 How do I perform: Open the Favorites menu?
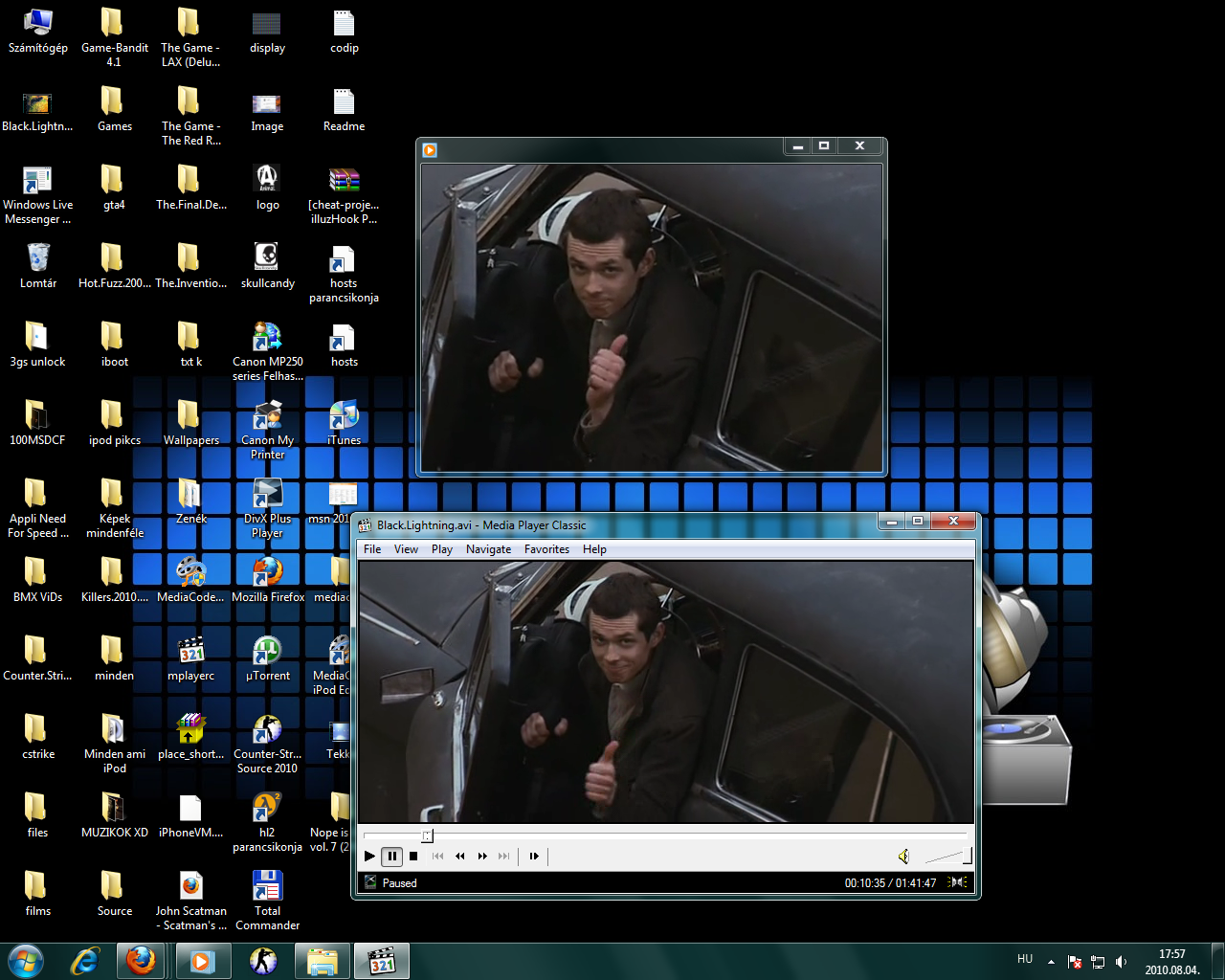pos(546,549)
